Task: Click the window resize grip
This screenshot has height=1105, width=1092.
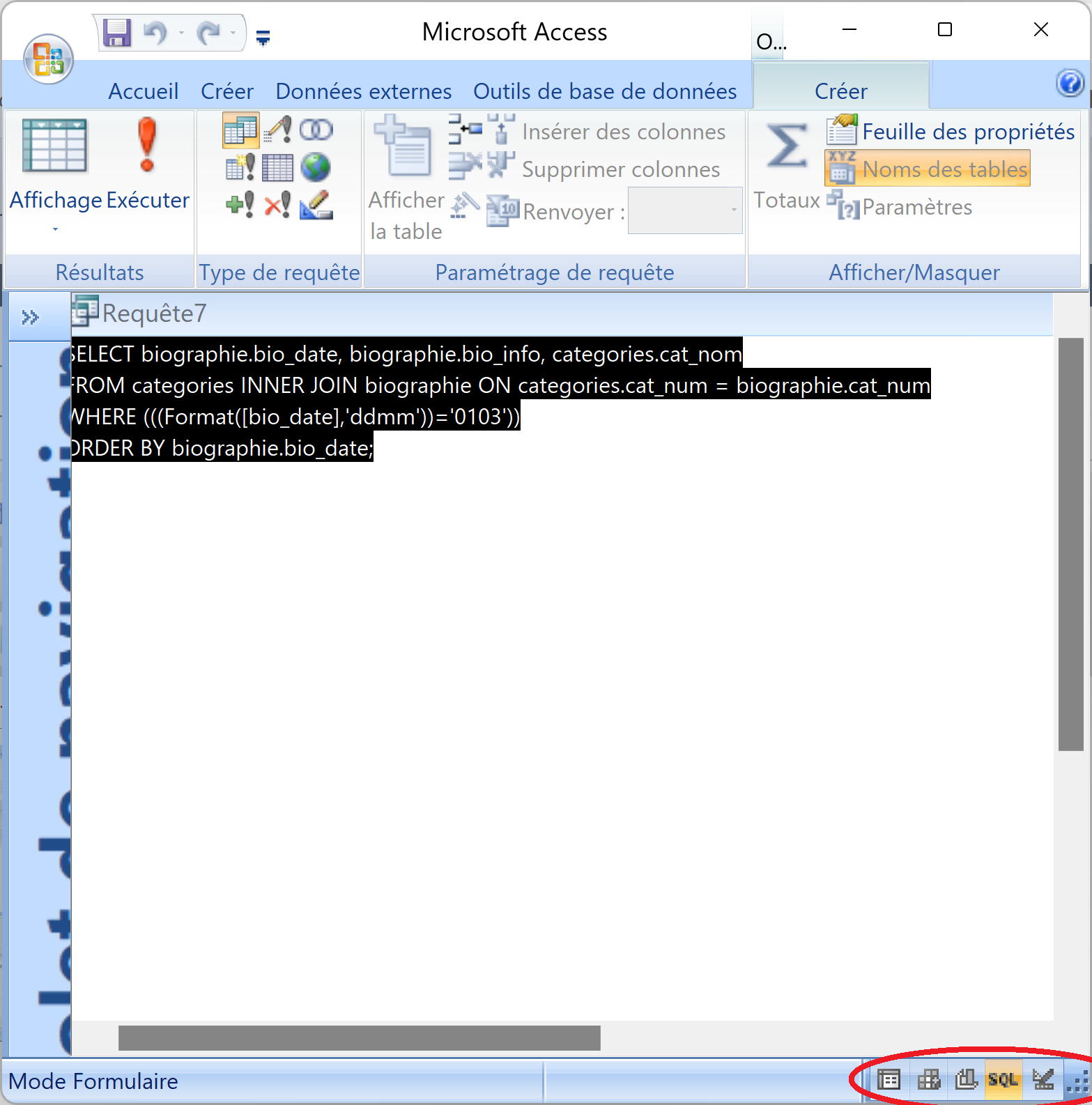Action: tap(1077, 1083)
